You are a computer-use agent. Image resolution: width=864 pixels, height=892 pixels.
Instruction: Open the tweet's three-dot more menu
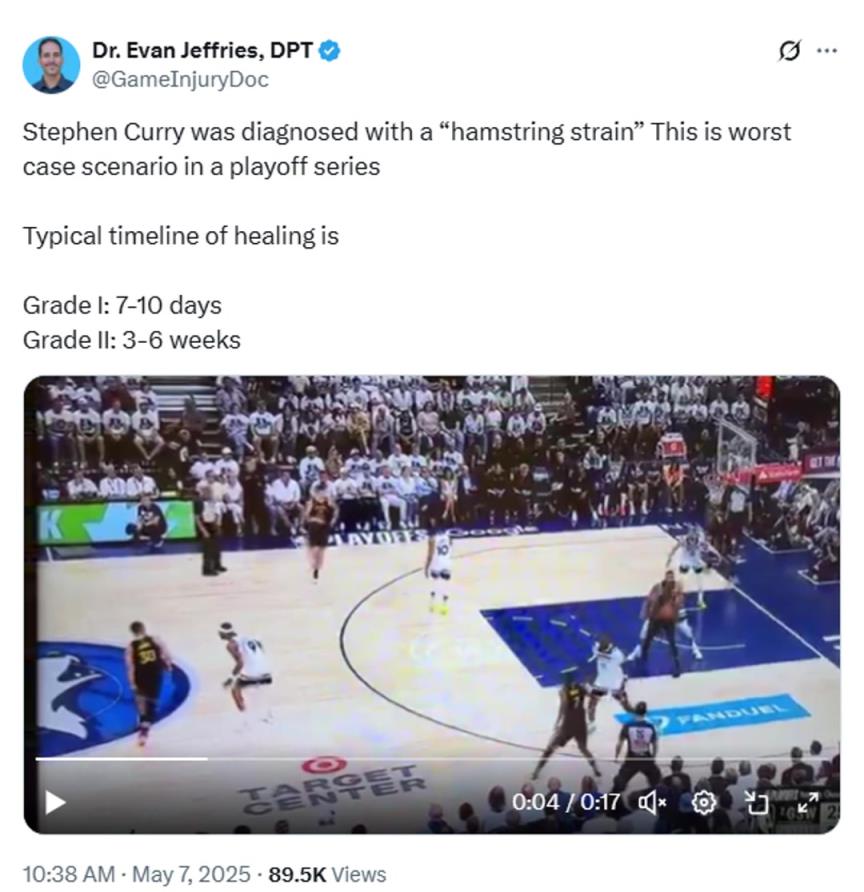(826, 51)
